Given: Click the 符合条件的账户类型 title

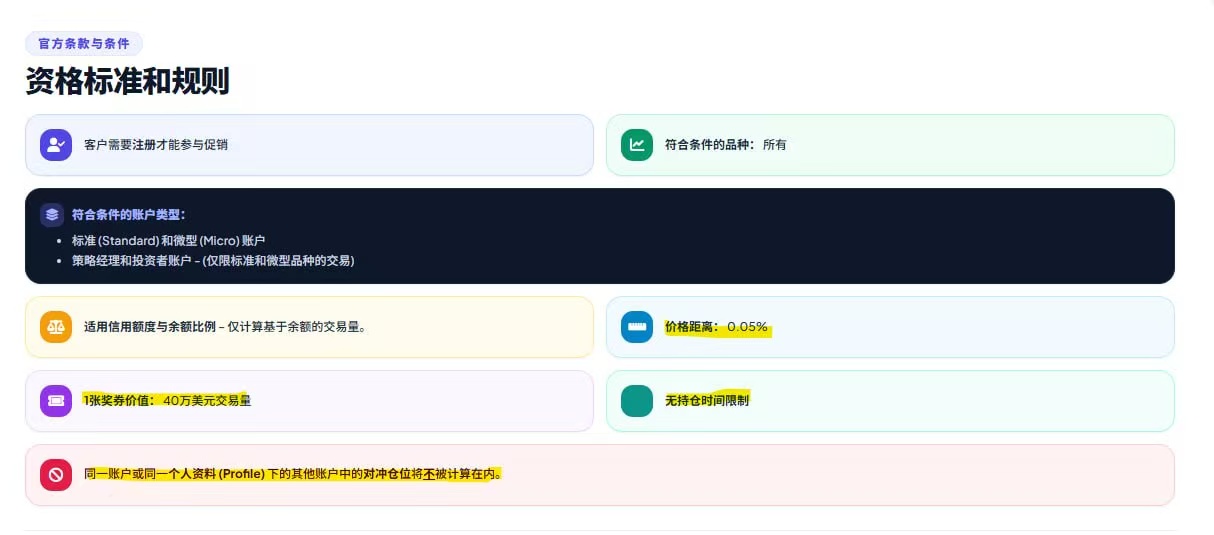Looking at the screenshot, I should pyautogui.click(x=129, y=215).
